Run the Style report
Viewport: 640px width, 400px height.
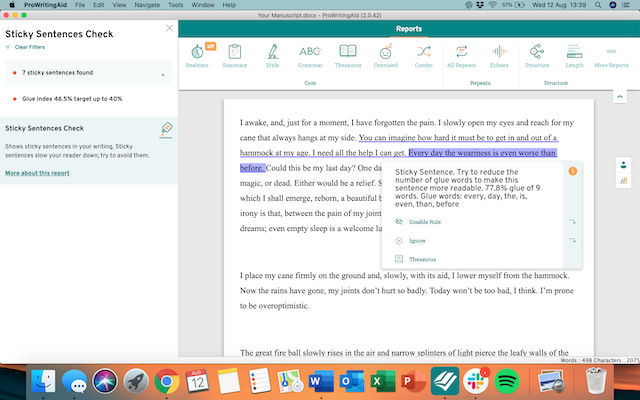click(x=273, y=56)
